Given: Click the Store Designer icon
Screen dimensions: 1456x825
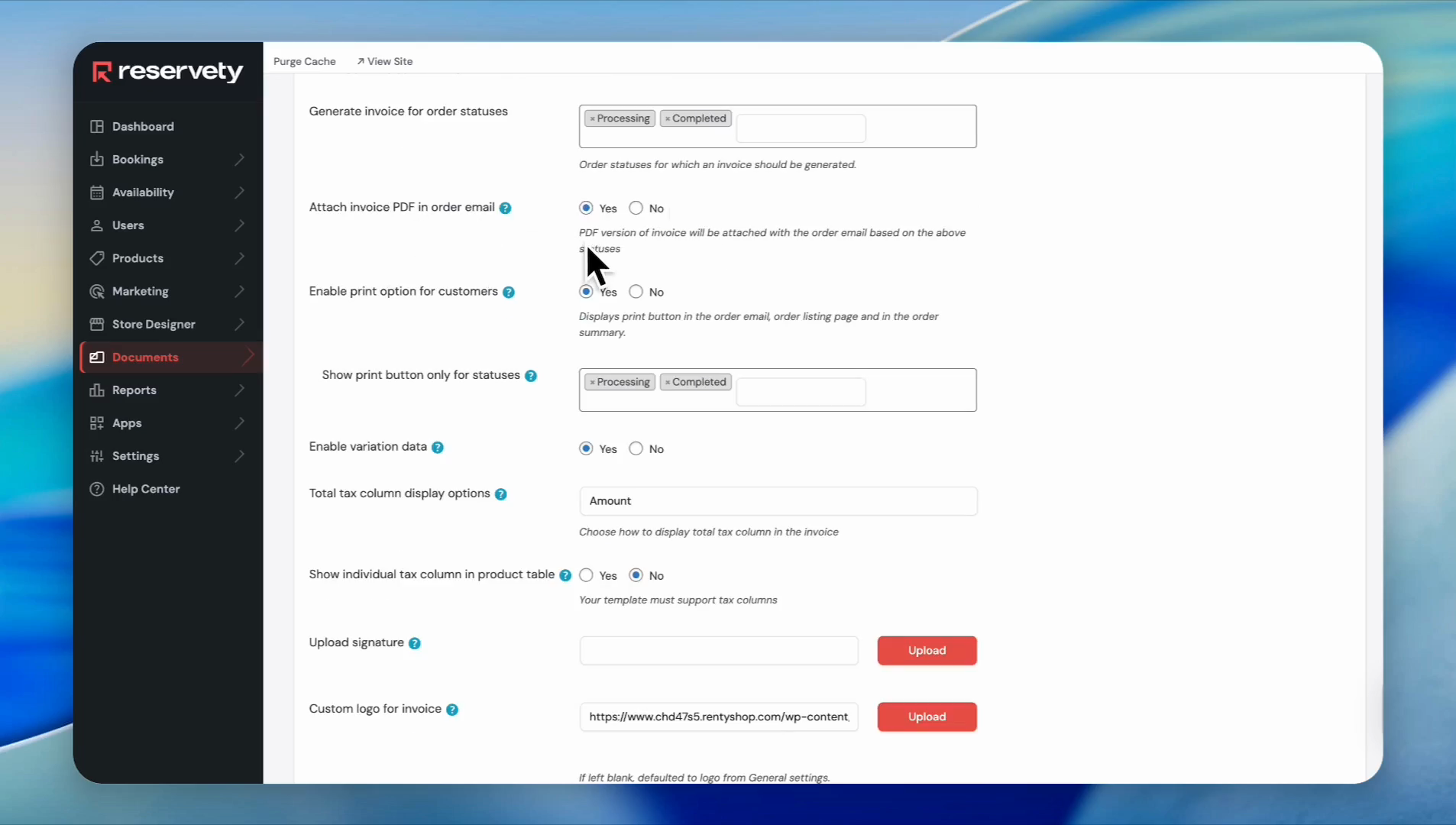Looking at the screenshot, I should (97, 324).
